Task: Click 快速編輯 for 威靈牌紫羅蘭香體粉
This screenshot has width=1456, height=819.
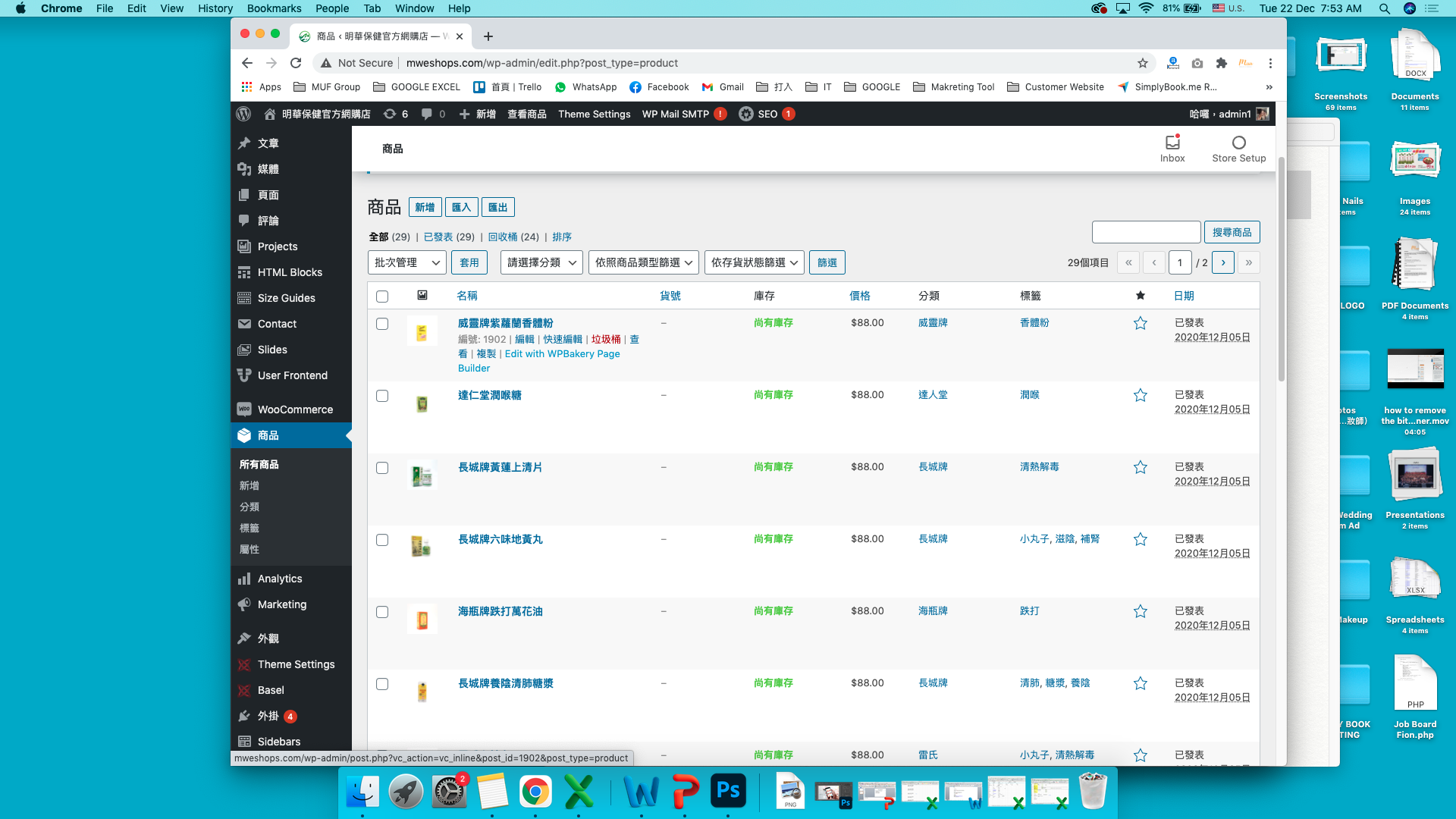Action: click(x=563, y=339)
